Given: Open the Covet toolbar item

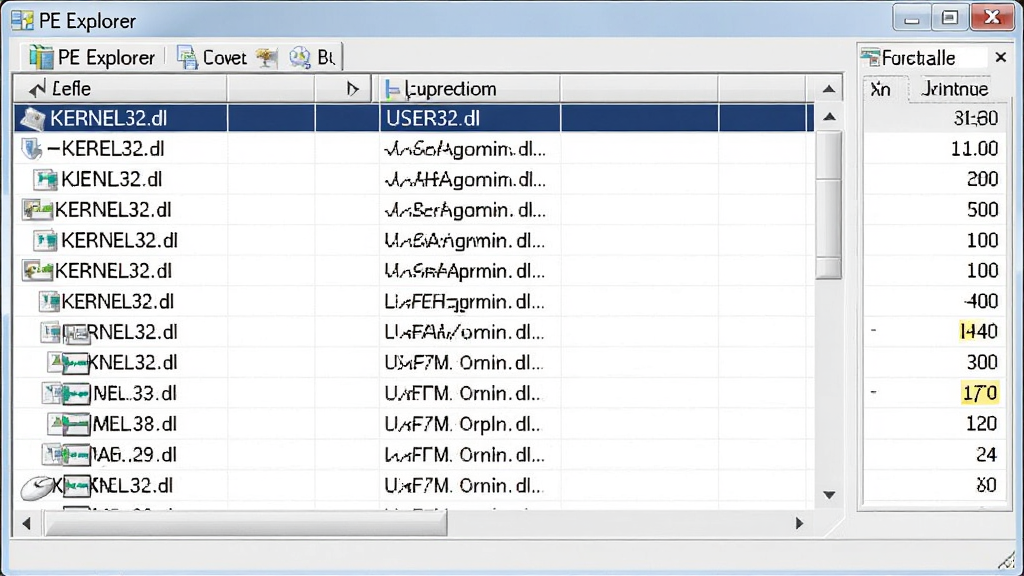Looking at the screenshot, I should [225, 58].
